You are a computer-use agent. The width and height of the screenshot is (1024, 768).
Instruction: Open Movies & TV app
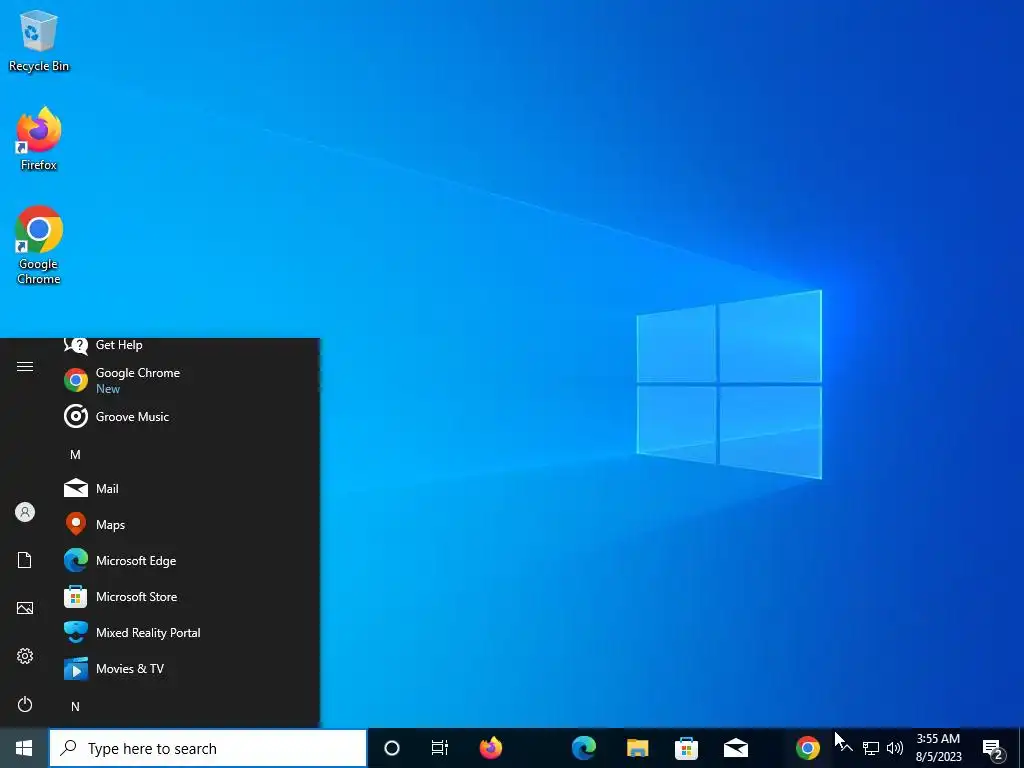[x=187, y=669]
